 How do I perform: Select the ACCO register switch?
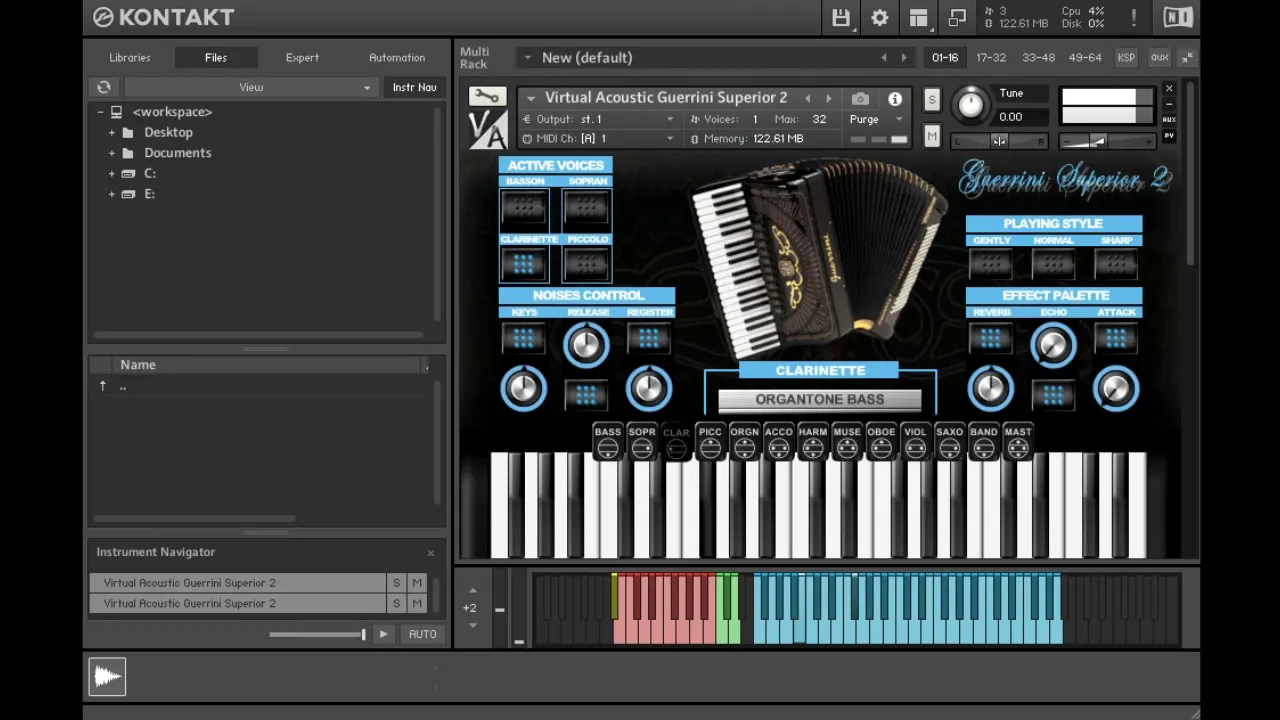coord(778,442)
